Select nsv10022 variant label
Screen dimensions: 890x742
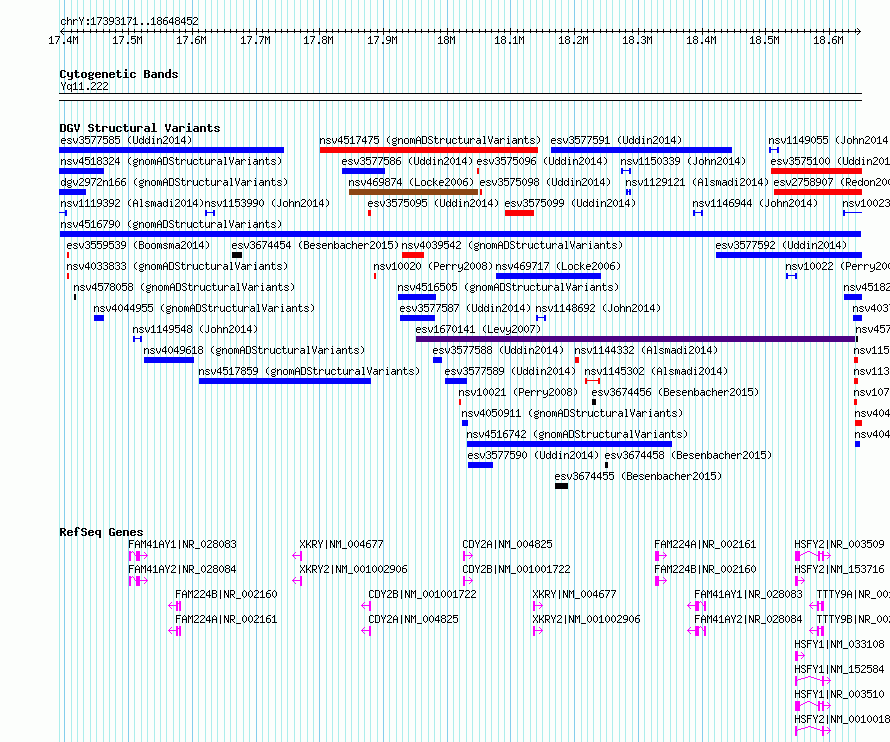pos(837,266)
